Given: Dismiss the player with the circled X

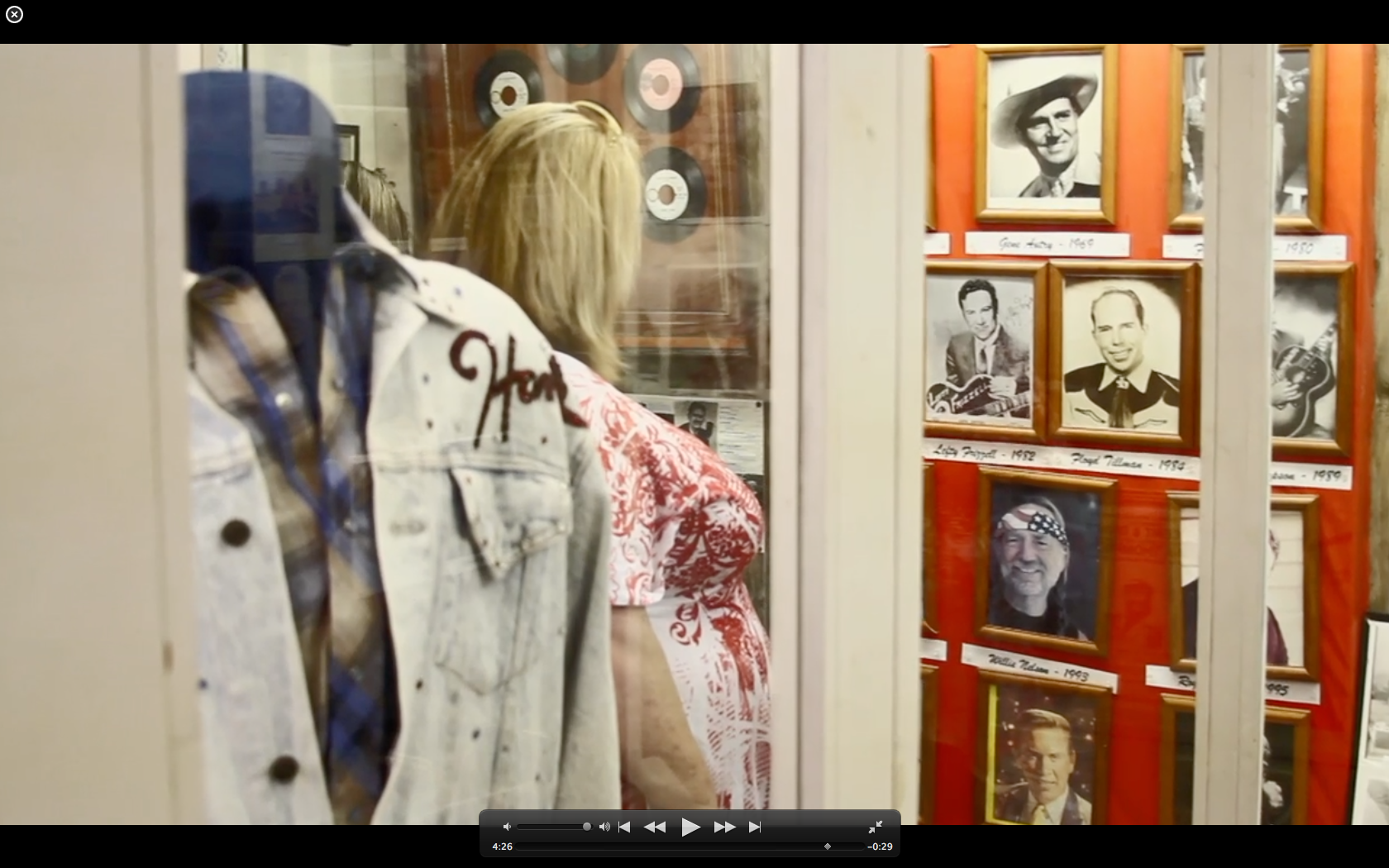Looking at the screenshot, I should [x=14, y=14].
